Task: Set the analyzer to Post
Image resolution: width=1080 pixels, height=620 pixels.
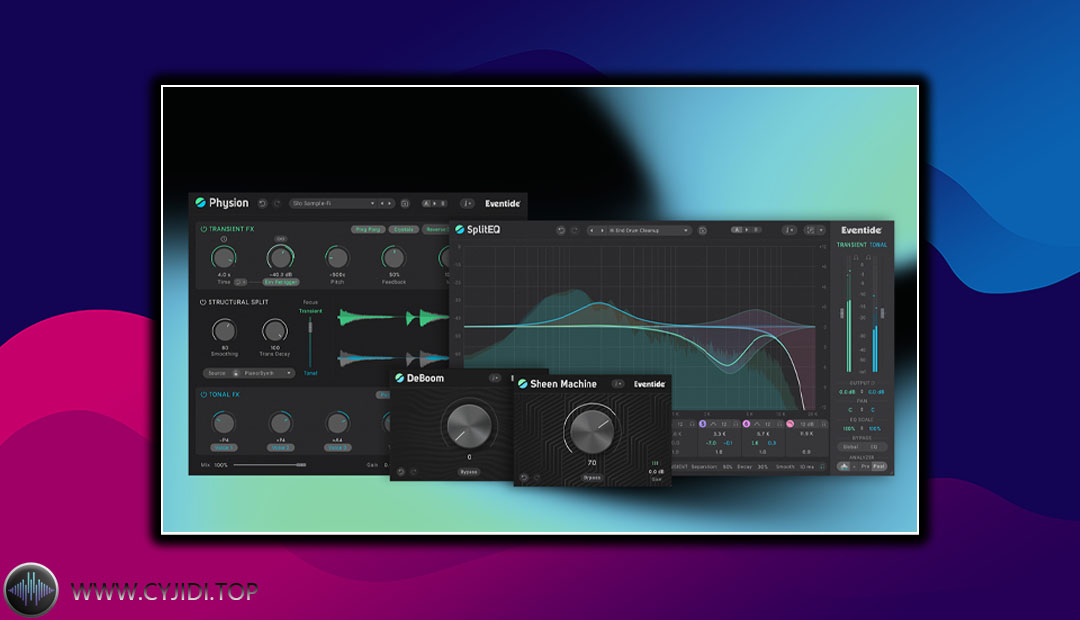Action: 879,466
